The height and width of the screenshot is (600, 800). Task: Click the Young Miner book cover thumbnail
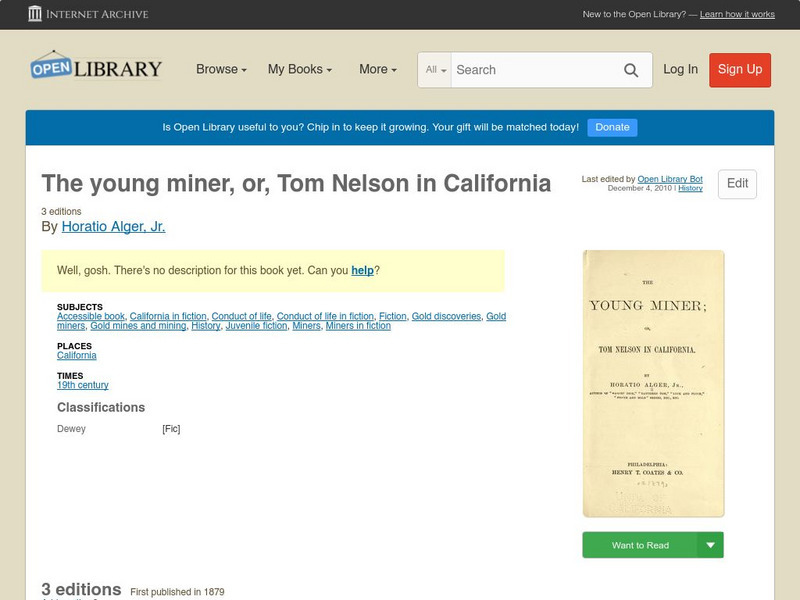point(653,384)
